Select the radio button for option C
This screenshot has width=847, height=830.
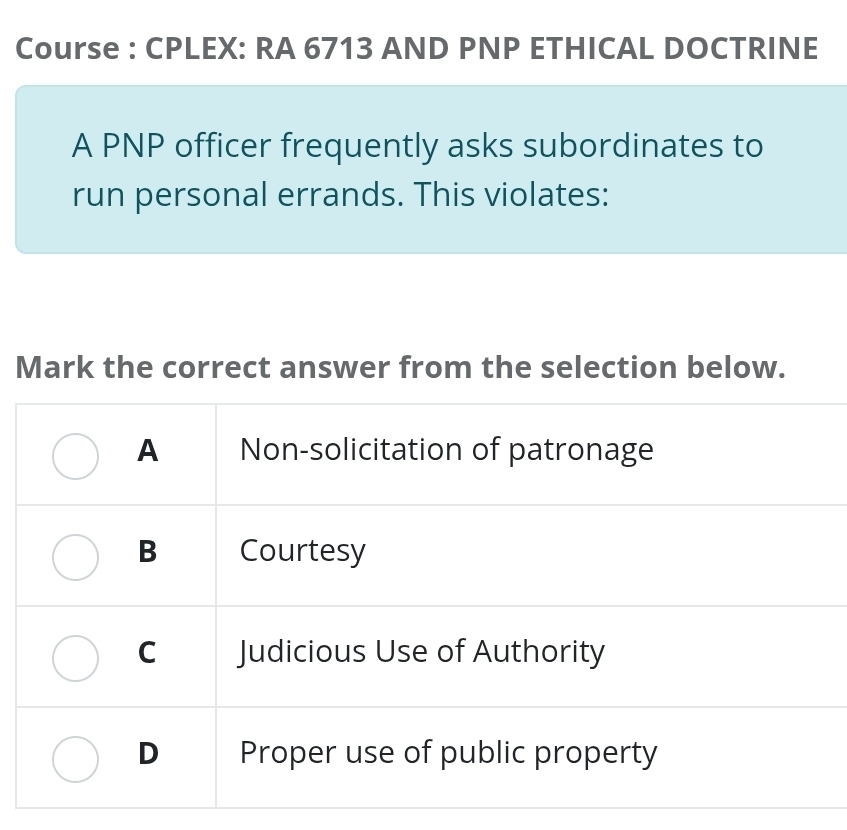(x=75, y=658)
